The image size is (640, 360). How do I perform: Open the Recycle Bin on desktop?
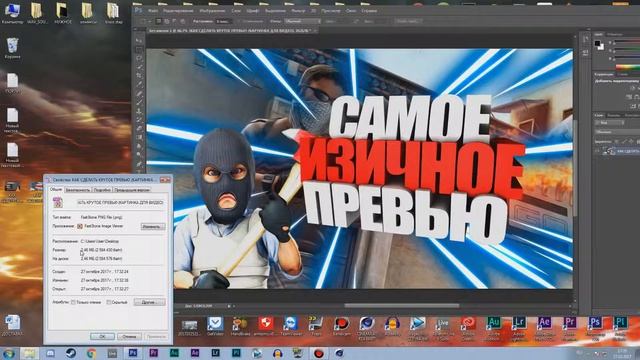click(12, 48)
